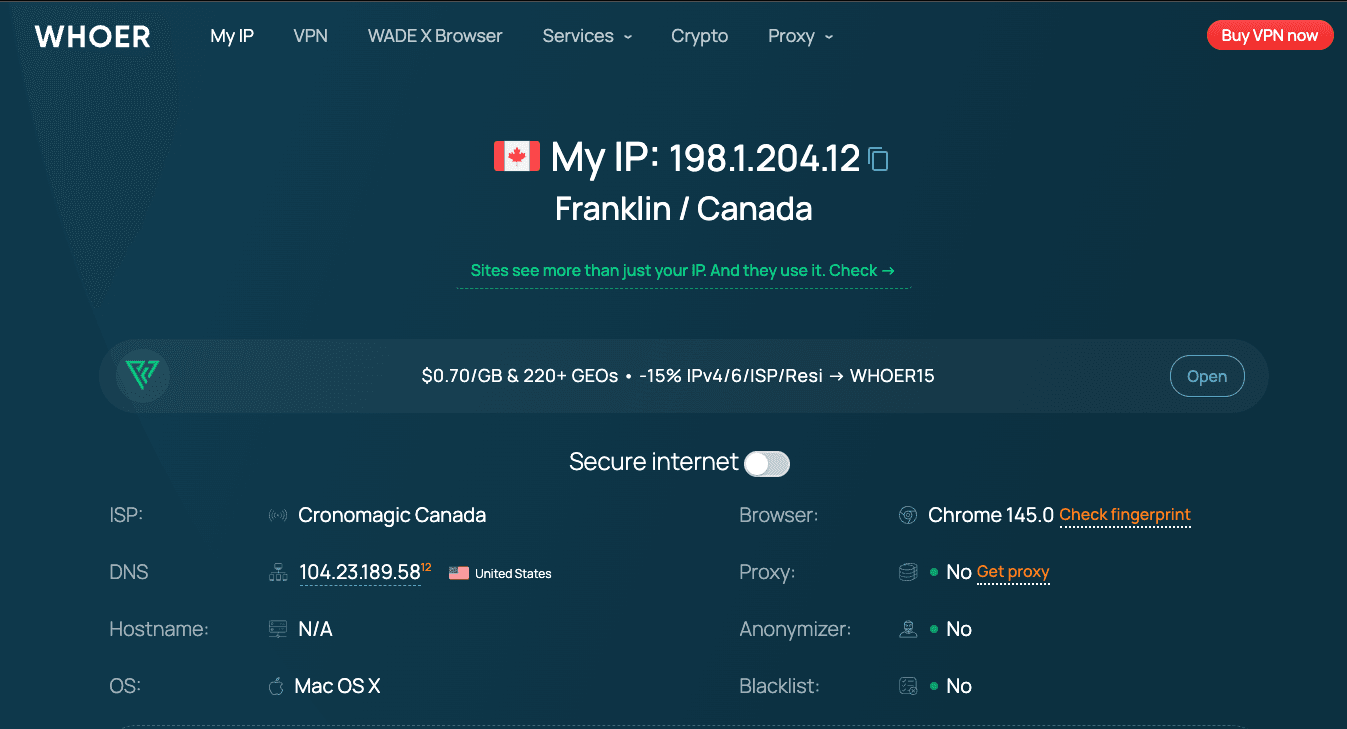This screenshot has height=729, width=1347.
Task: Open the Check fingerprint link
Action: coord(1124,515)
